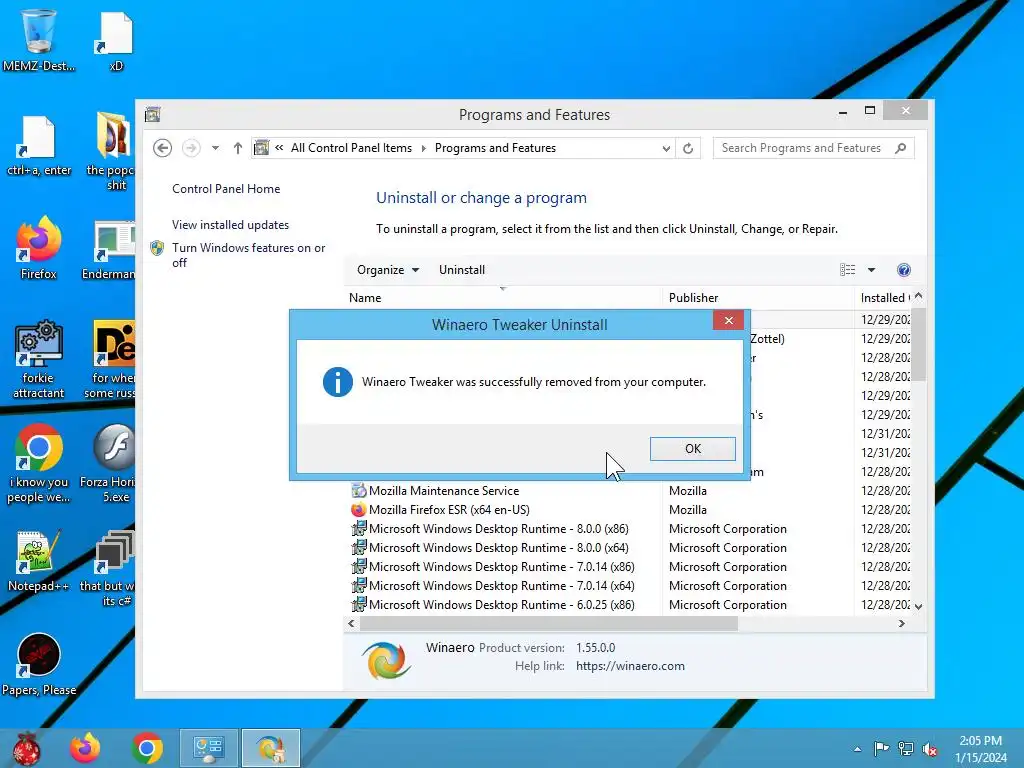Launch Papers, Please from the desktop
This screenshot has width=1024, height=768.
click(x=39, y=664)
